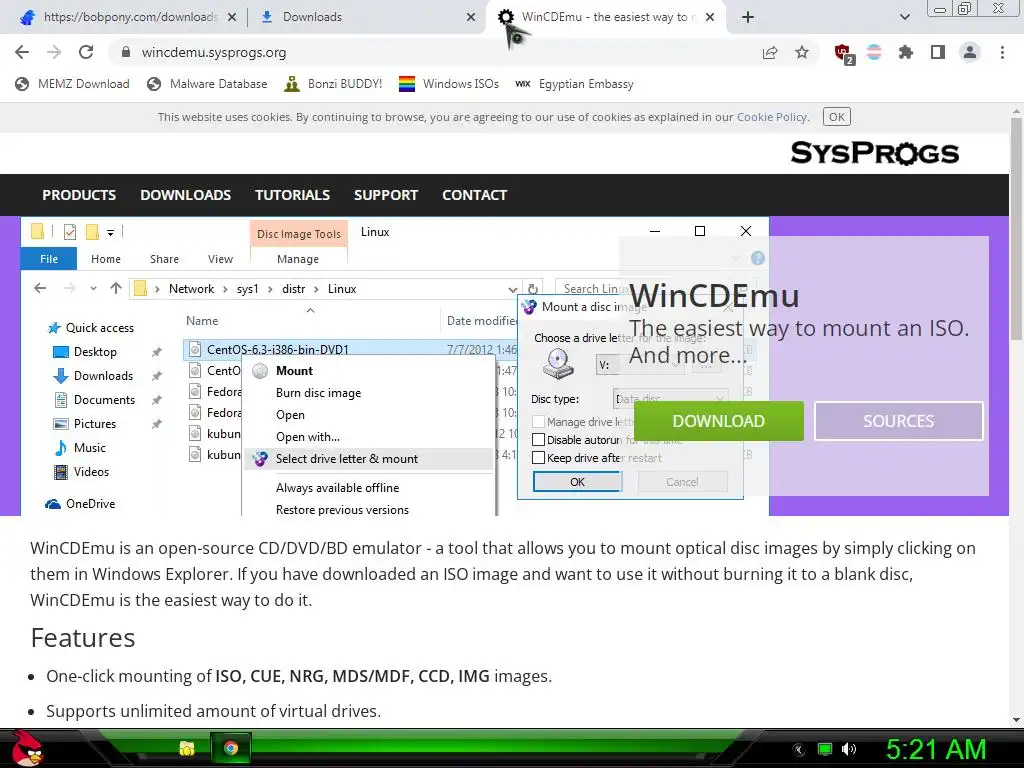Screen dimensions: 1024x768
Task: Select Downloads in banner Quick access list
Action: 103,376
